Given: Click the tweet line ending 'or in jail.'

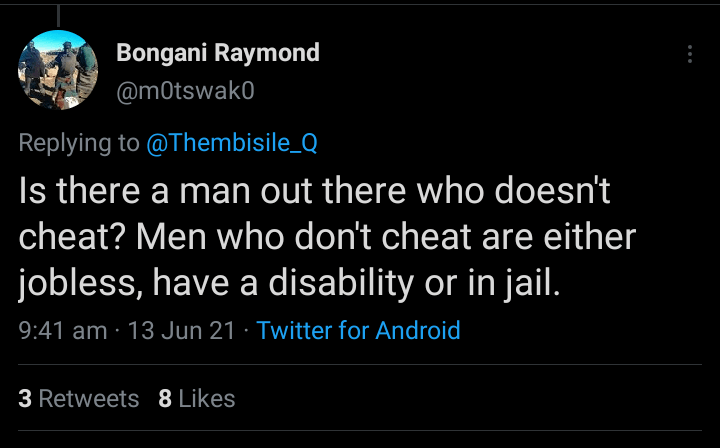Looking at the screenshot, I should [x=291, y=285].
